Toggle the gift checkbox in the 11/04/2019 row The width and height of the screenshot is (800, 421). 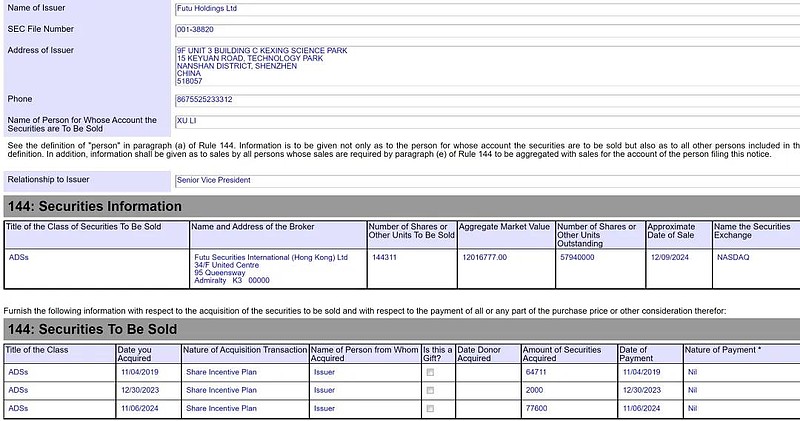click(430, 373)
